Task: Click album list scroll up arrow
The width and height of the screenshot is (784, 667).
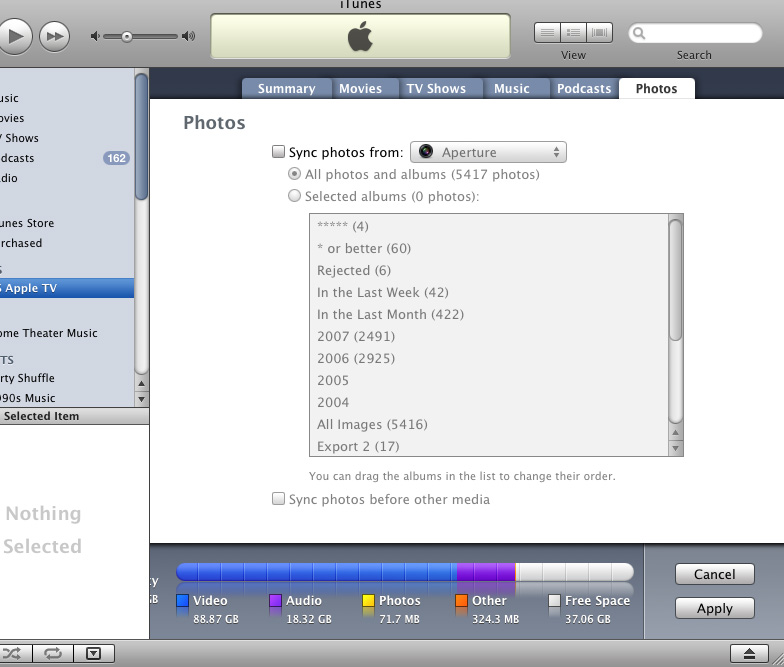Action: click(676, 432)
